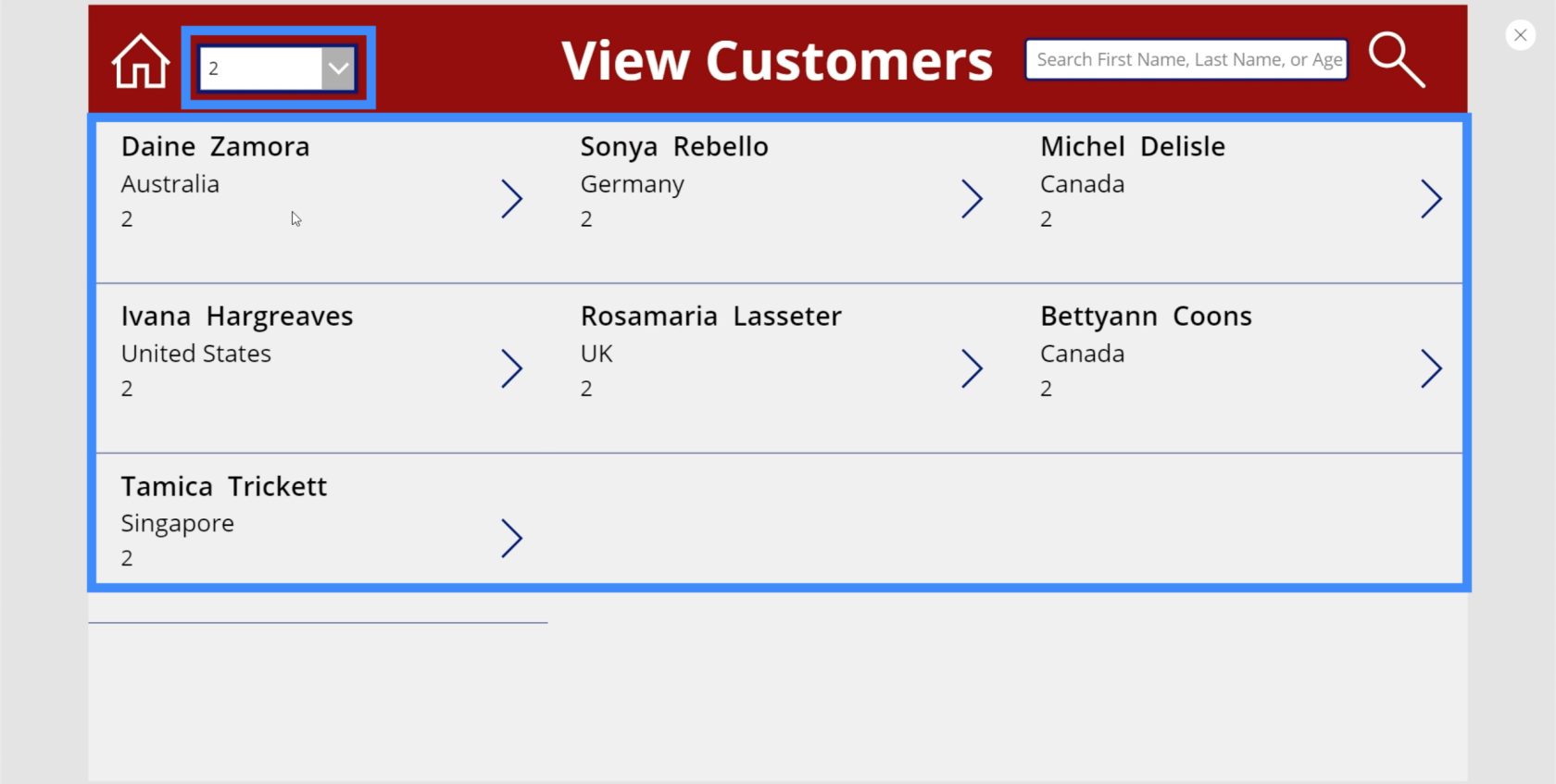
Task: Open Daine Zamora details arrow
Action: click(512, 199)
